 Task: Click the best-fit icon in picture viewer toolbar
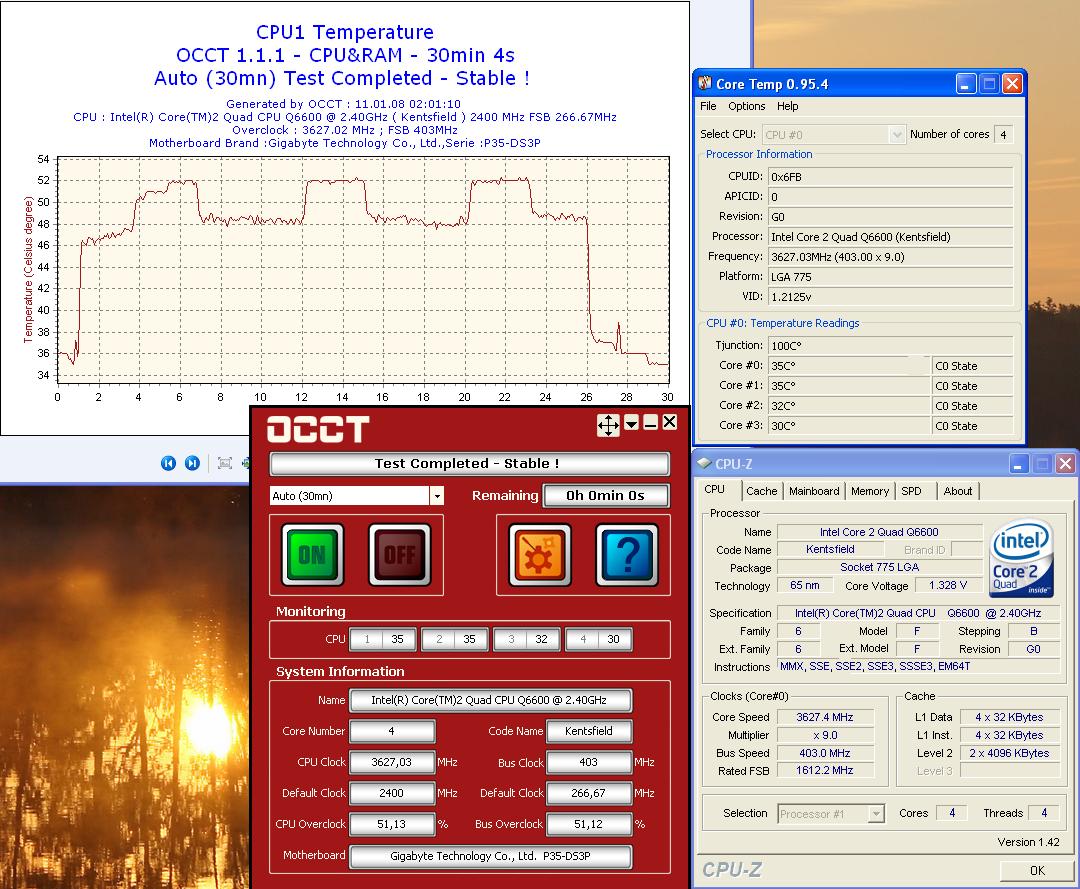pyautogui.click(x=225, y=463)
